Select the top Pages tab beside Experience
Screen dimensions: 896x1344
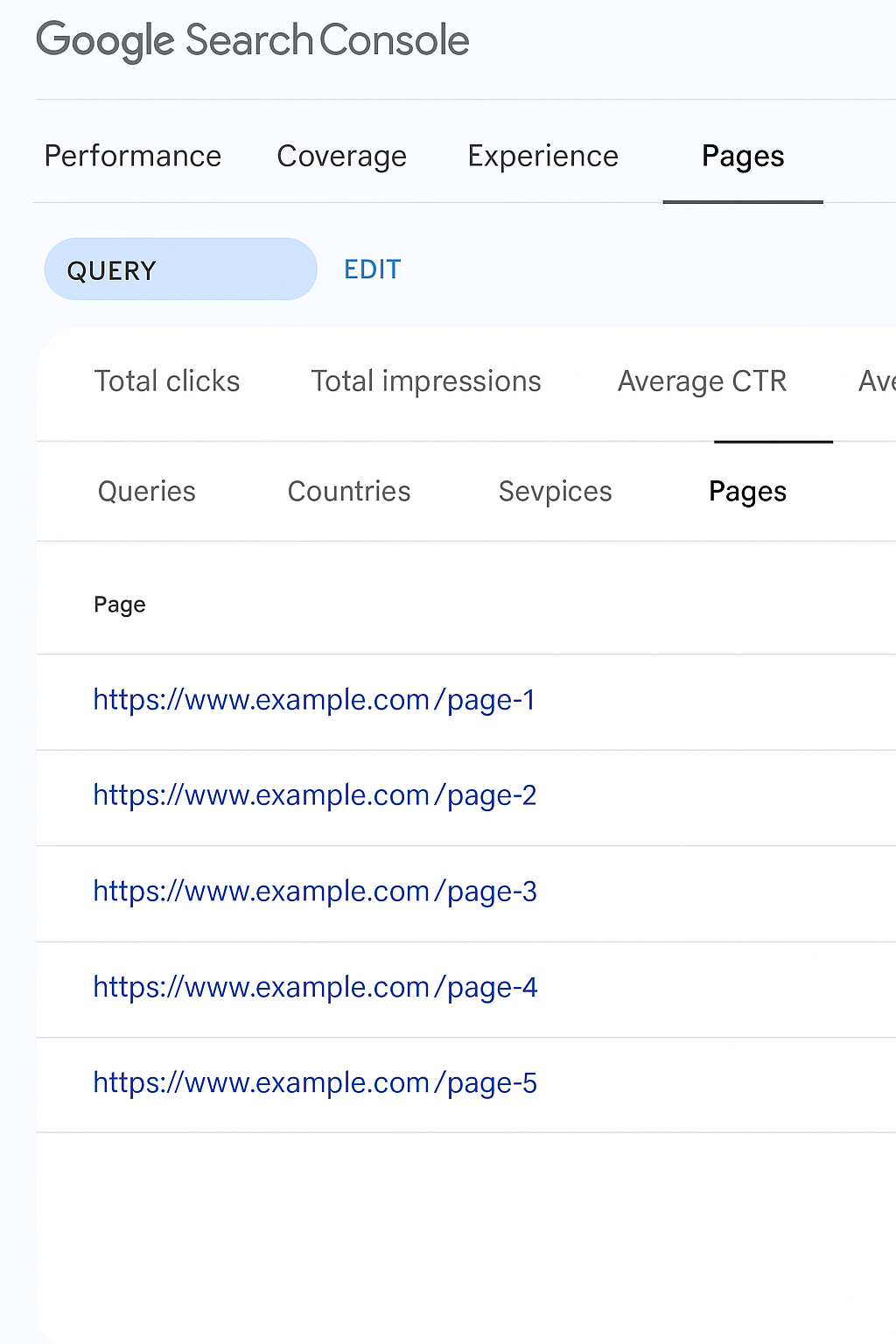[x=742, y=156]
